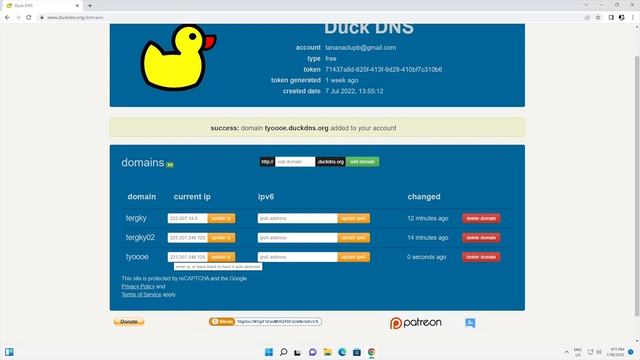Open the share page icon in address bar
Screen dimensions: 640x360
tap(587, 18)
